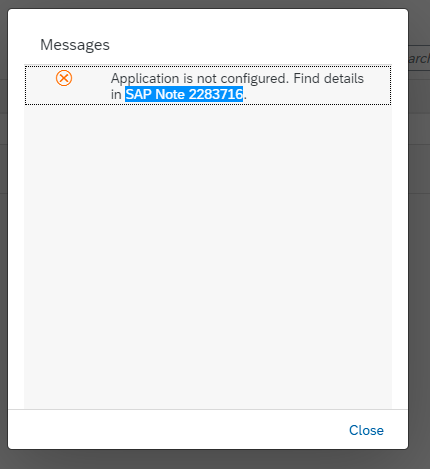Click the words 'Find details' in the message
The width and height of the screenshot is (430, 469).
(x=328, y=79)
